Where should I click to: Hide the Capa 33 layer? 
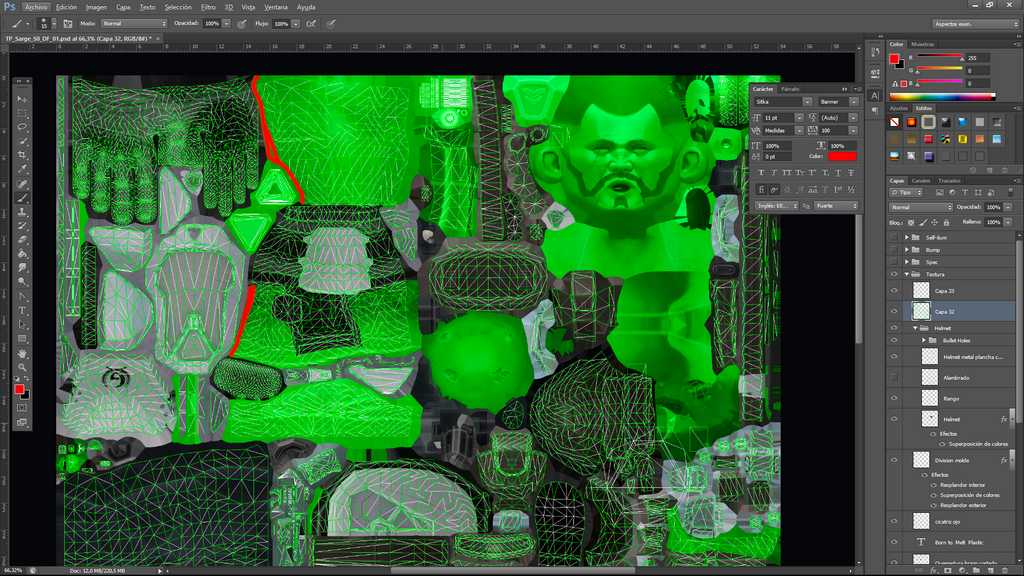click(894, 290)
